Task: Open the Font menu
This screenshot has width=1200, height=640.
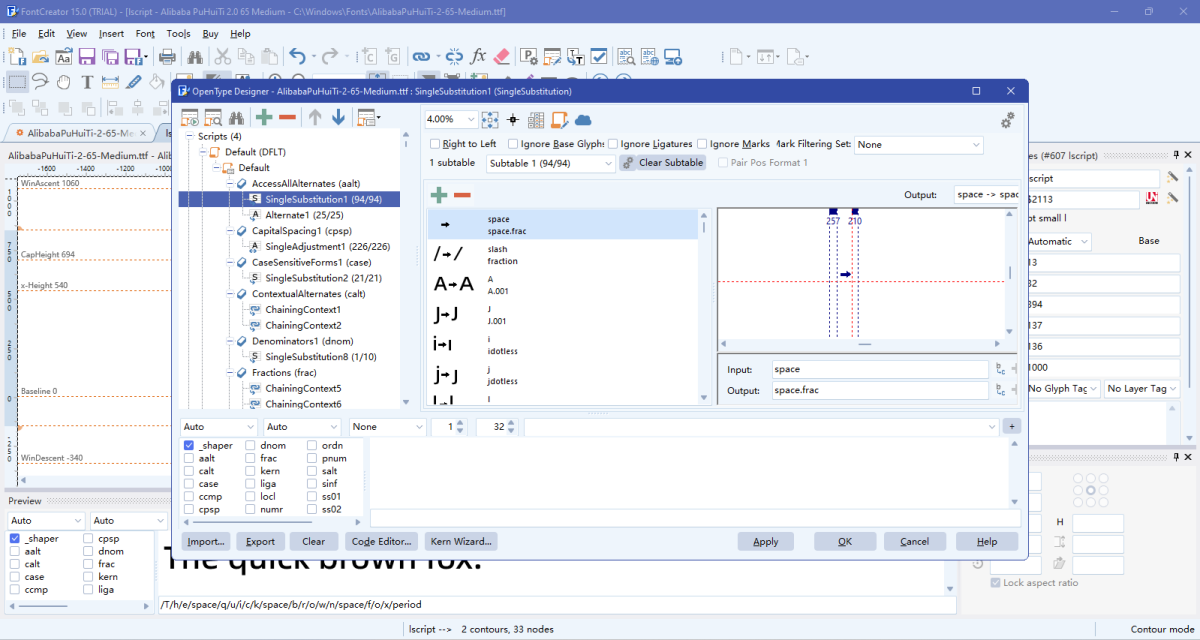Action: (x=145, y=33)
